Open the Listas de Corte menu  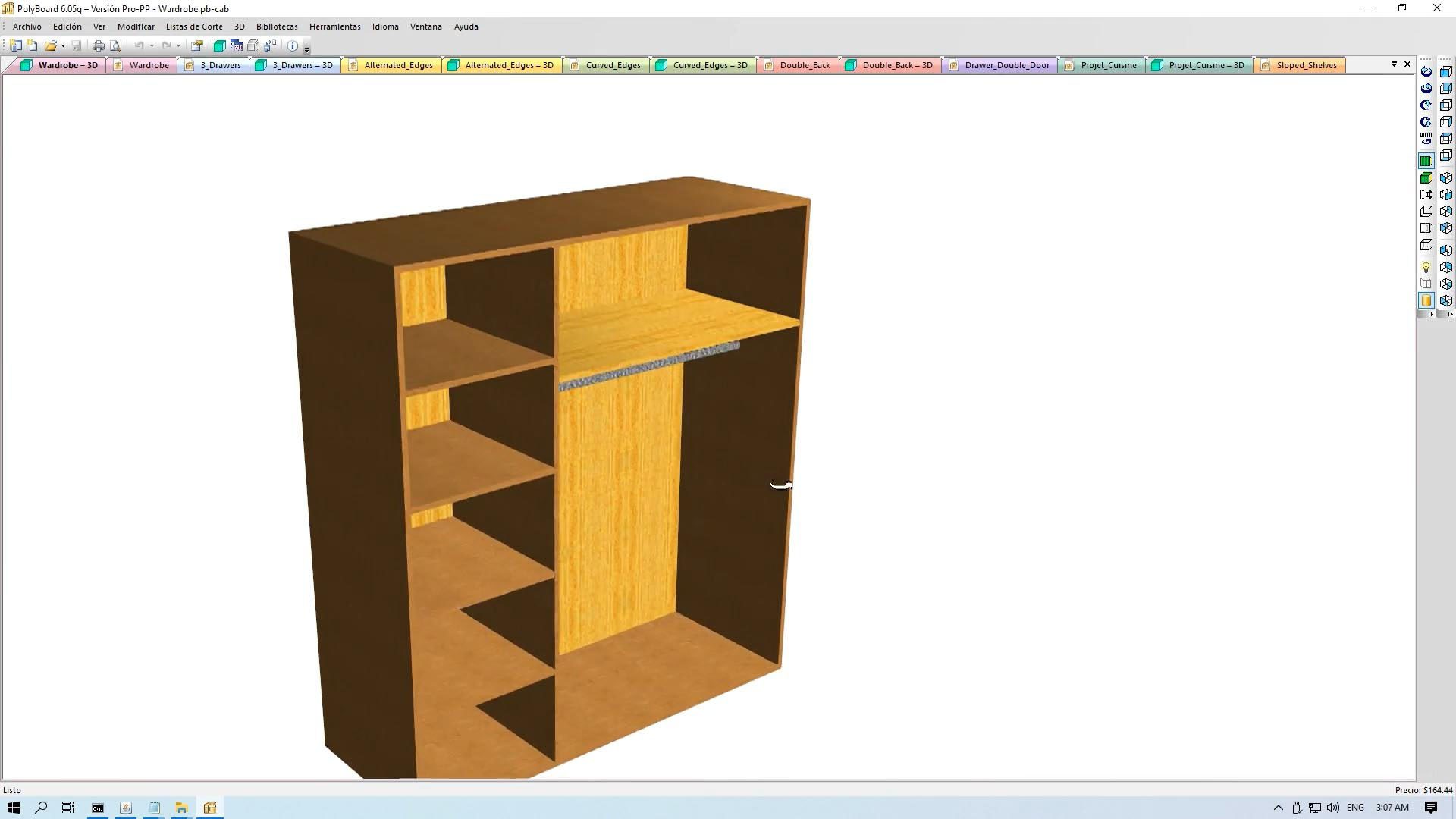pos(194,27)
